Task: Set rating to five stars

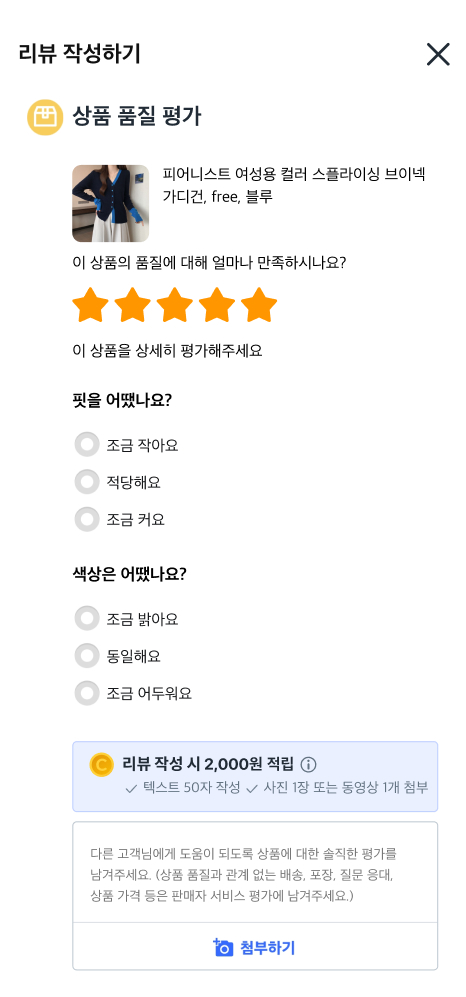Action: tap(259, 305)
